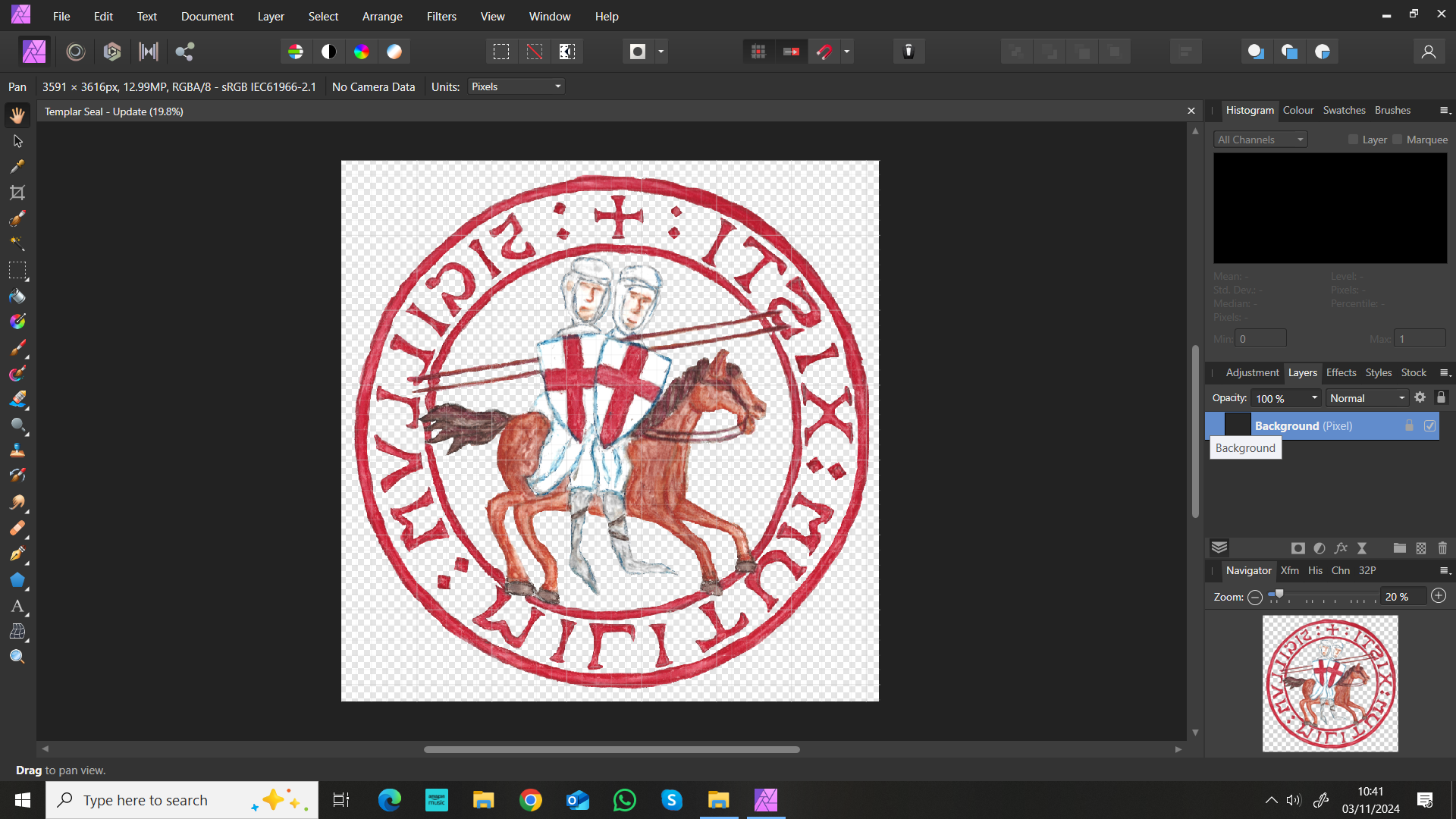1456x819 pixels.
Task: Open Layers panel options menu
Action: tap(1445, 373)
